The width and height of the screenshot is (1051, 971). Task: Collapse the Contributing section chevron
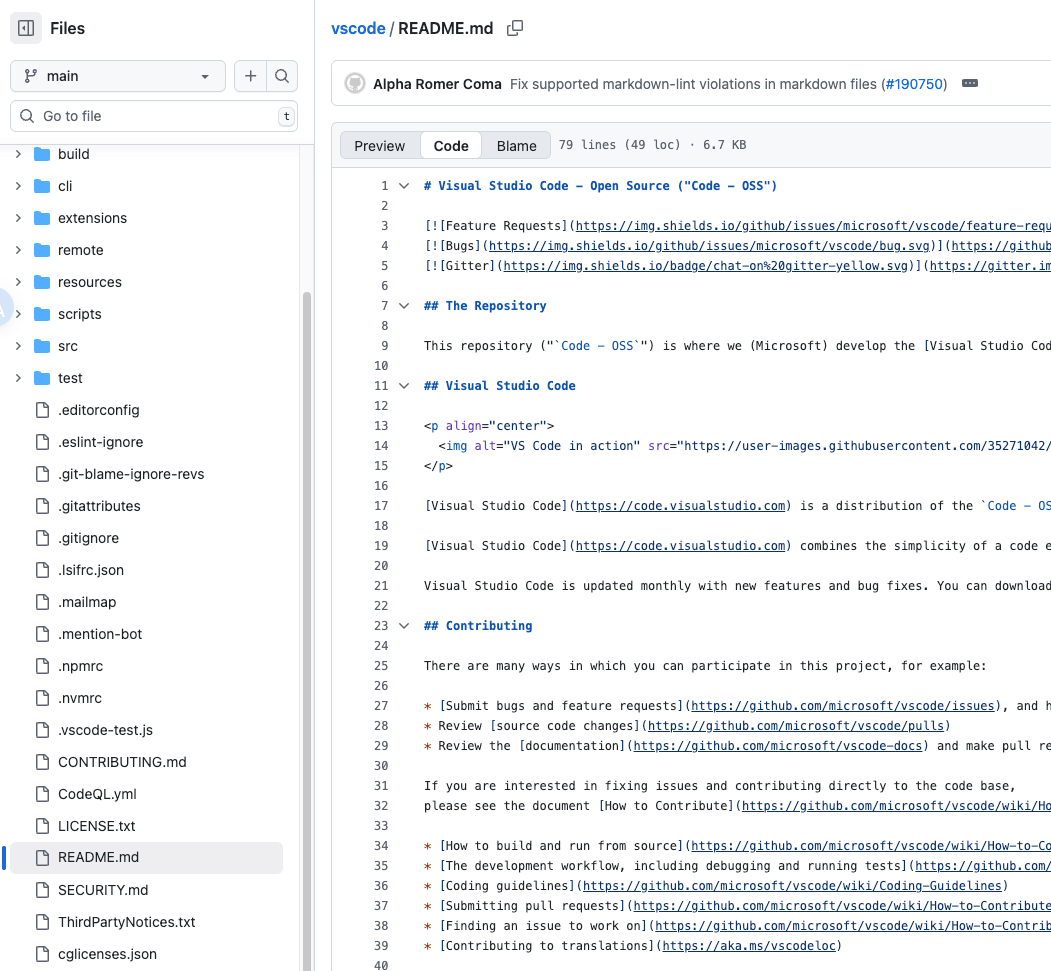coord(403,625)
